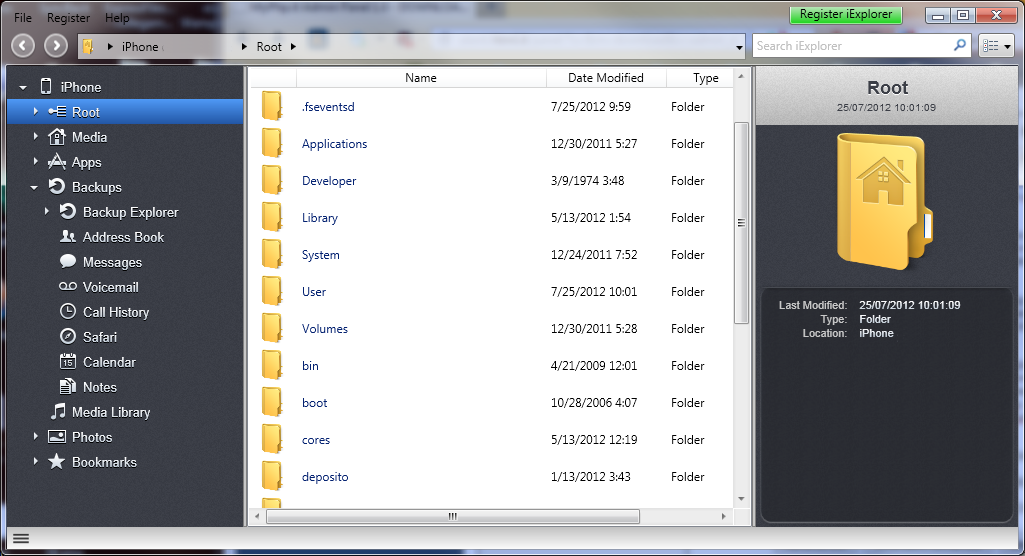Collapse the Backups tree node
This screenshot has width=1025, height=556.
coord(34,187)
